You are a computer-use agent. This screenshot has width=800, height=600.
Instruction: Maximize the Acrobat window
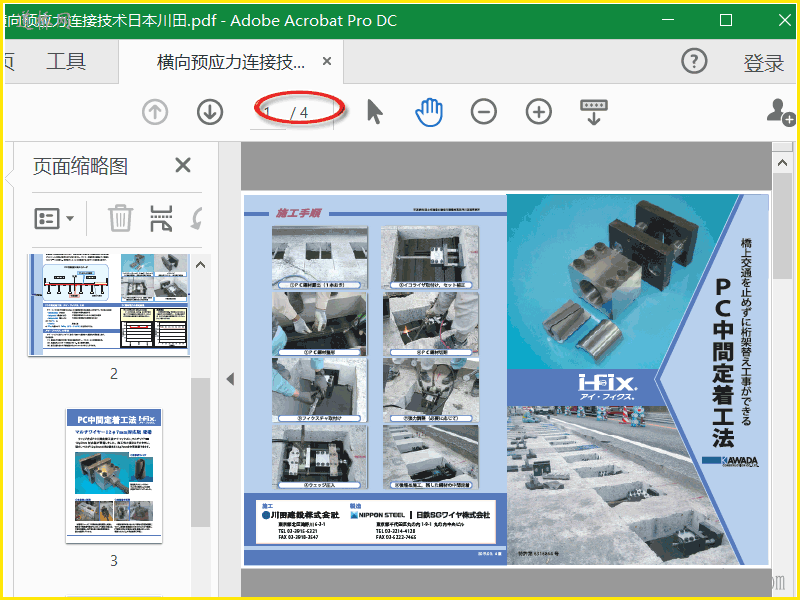tap(726, 20)
